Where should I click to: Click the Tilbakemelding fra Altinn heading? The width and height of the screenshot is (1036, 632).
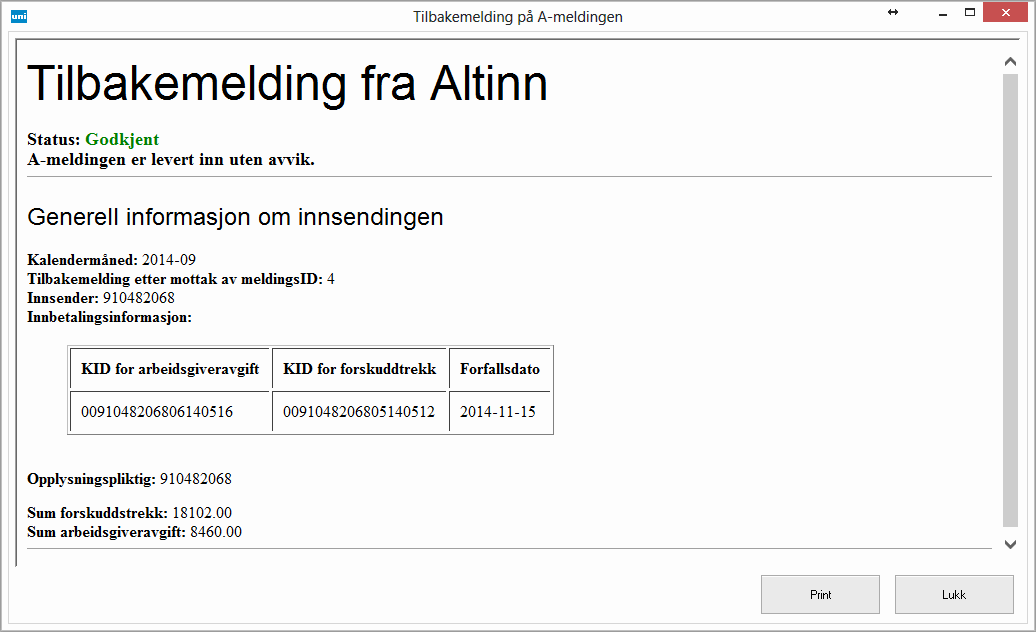coord(288,84)
